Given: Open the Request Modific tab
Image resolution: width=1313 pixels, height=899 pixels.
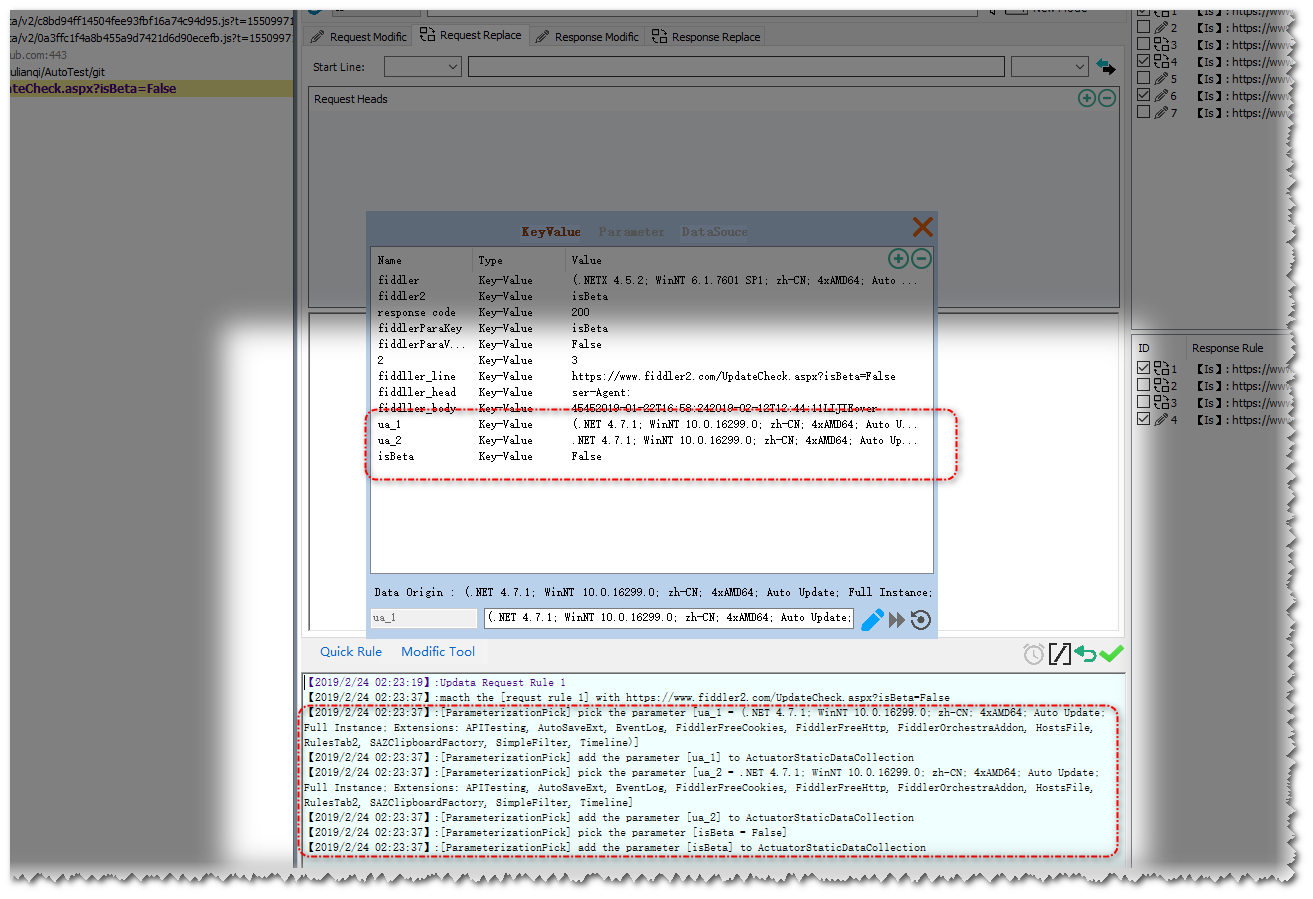Looking at the screenshot, I should [x=359, y=37].
